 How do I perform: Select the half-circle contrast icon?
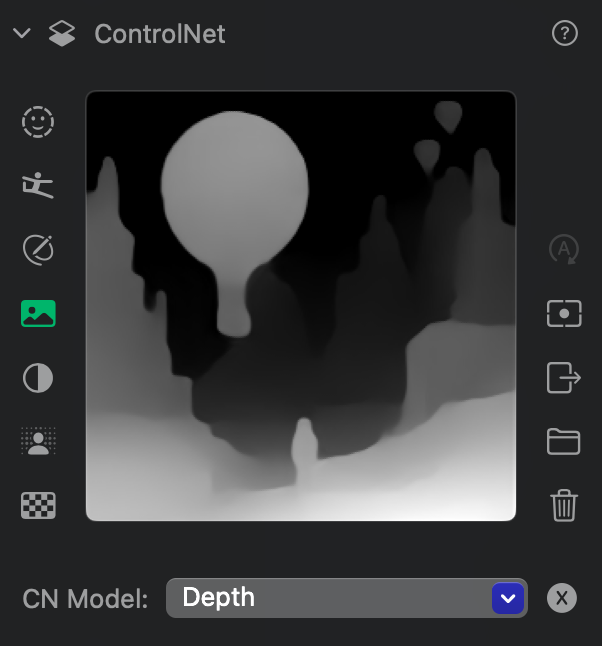[x=38, y=378]
